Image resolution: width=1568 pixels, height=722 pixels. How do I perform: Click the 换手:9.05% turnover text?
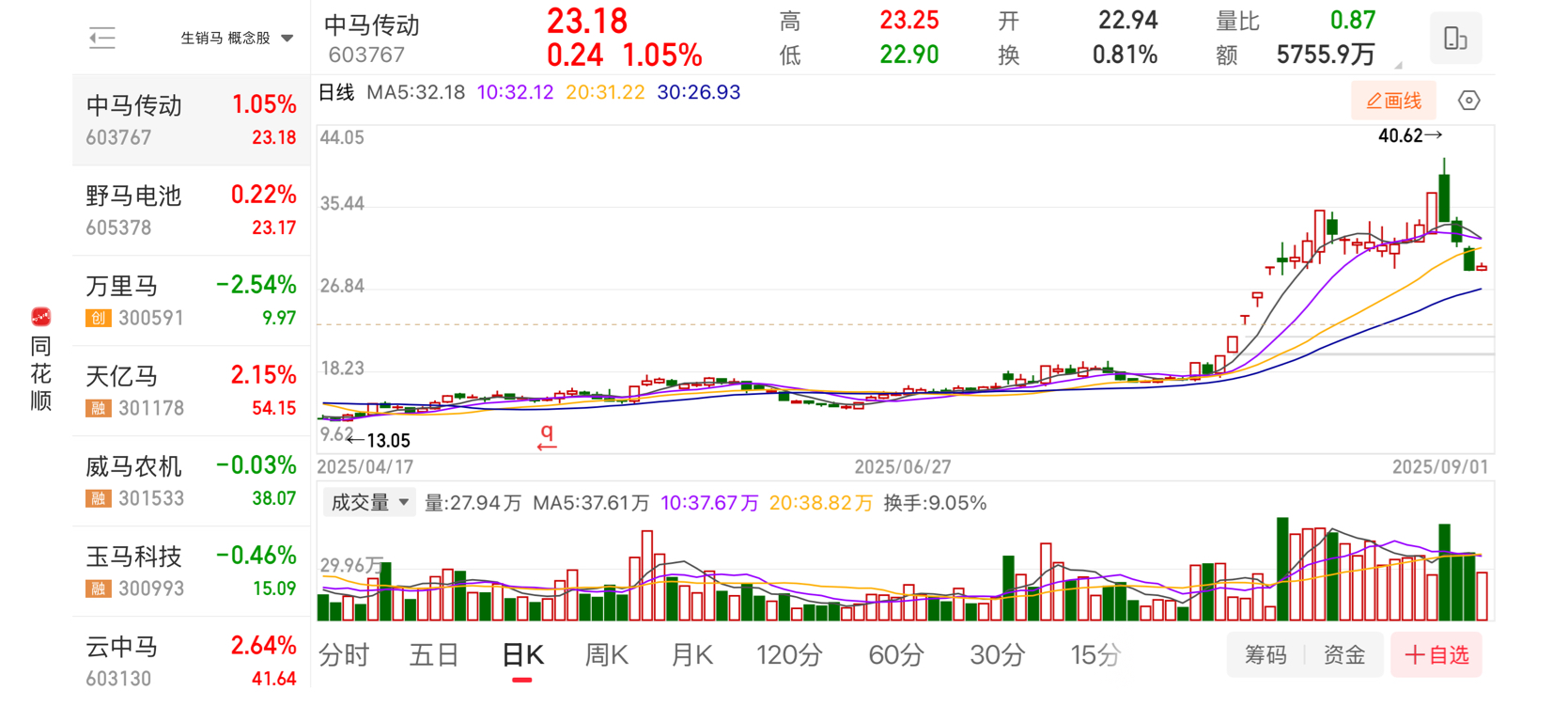(935, 503)
